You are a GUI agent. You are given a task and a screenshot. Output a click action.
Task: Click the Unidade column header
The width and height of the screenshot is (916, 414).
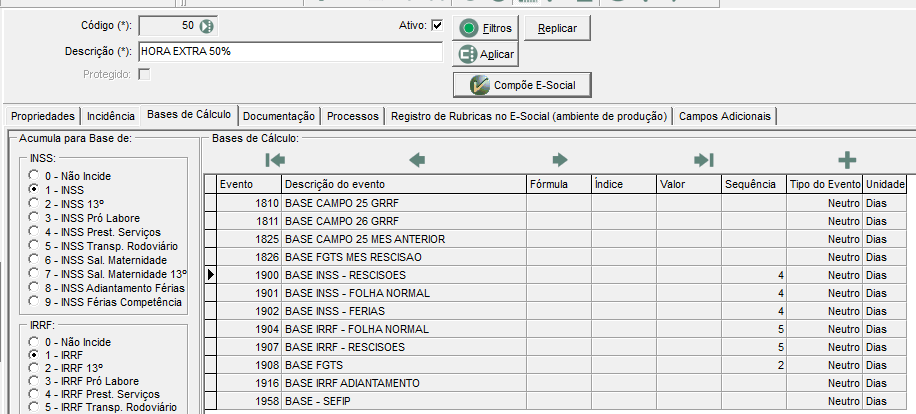(x=885, y=185)
